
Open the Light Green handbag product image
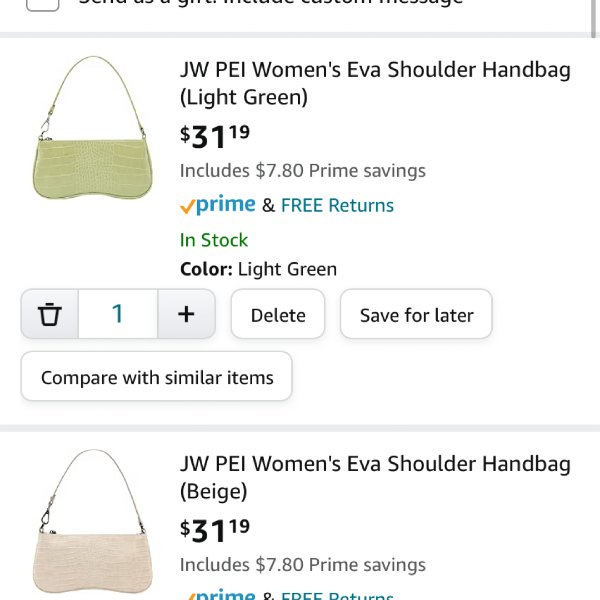click(x=93, y=127)
